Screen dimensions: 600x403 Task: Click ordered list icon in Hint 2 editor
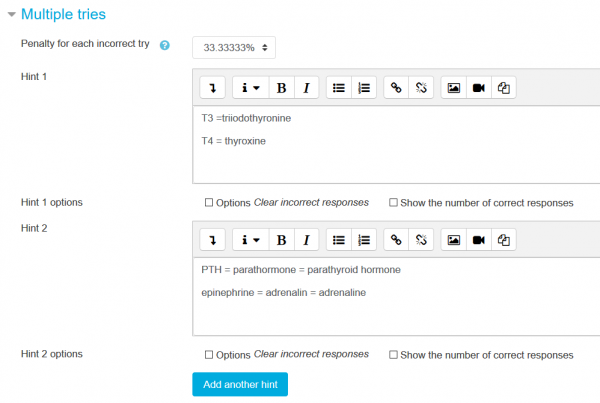(x=364, y=240)
